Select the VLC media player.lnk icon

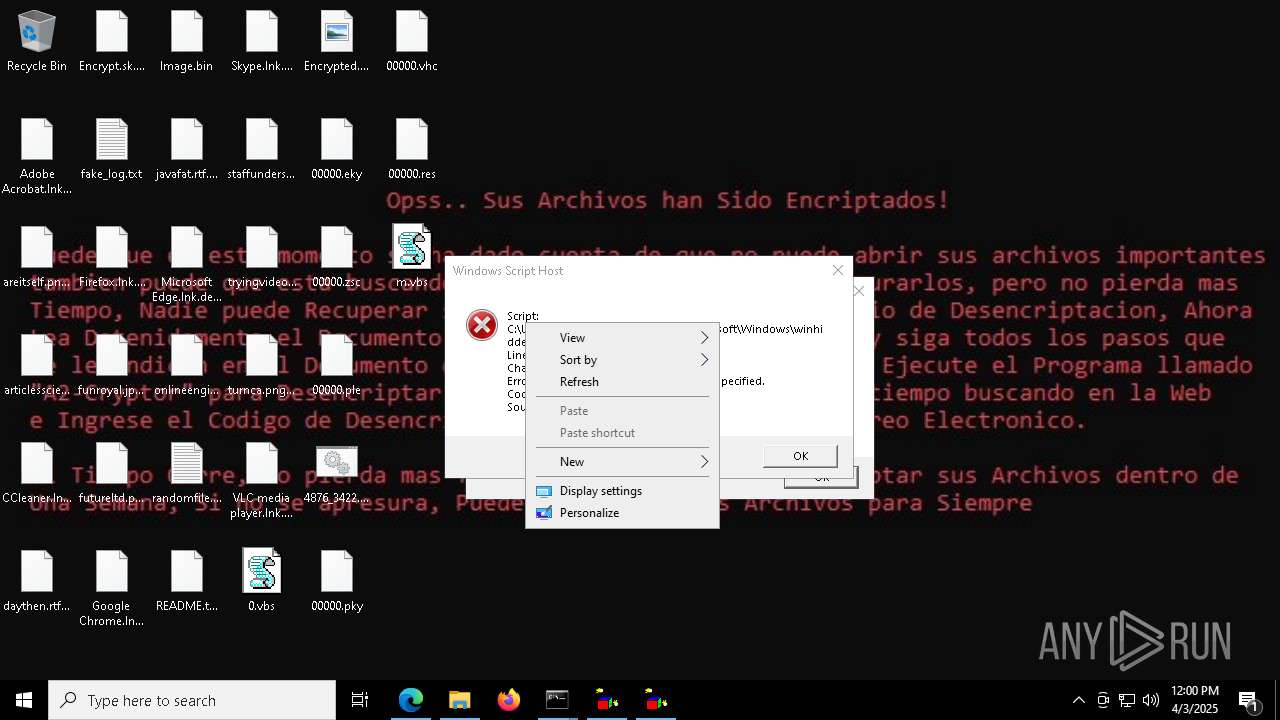[262, 481]
